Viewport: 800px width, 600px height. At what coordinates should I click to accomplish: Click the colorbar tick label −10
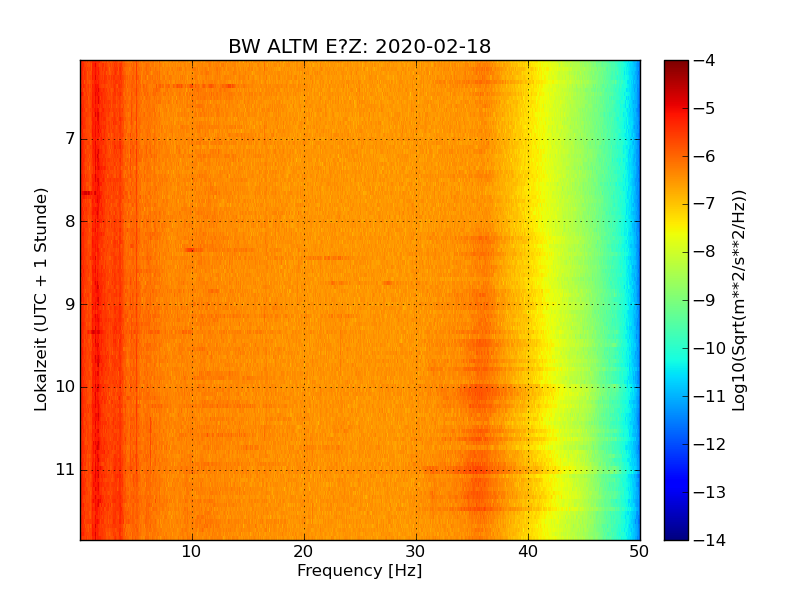tap(710, 348)
